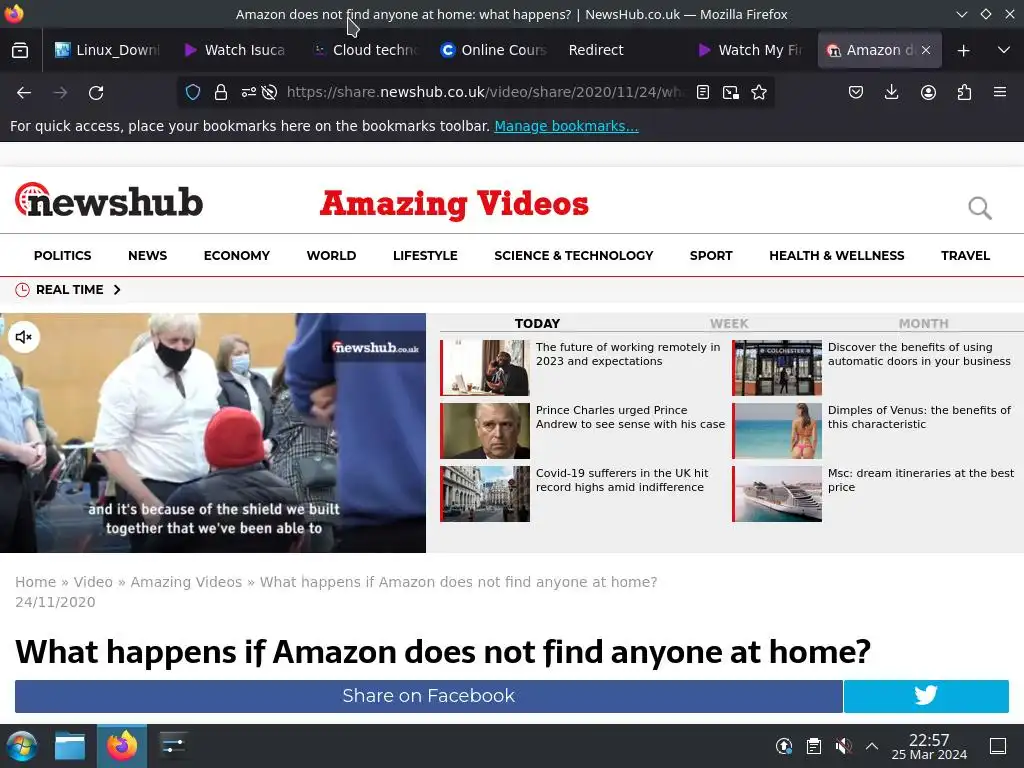Select the TODAY popular tab
Screen dimensions: 1024x768
pos(537,323)
